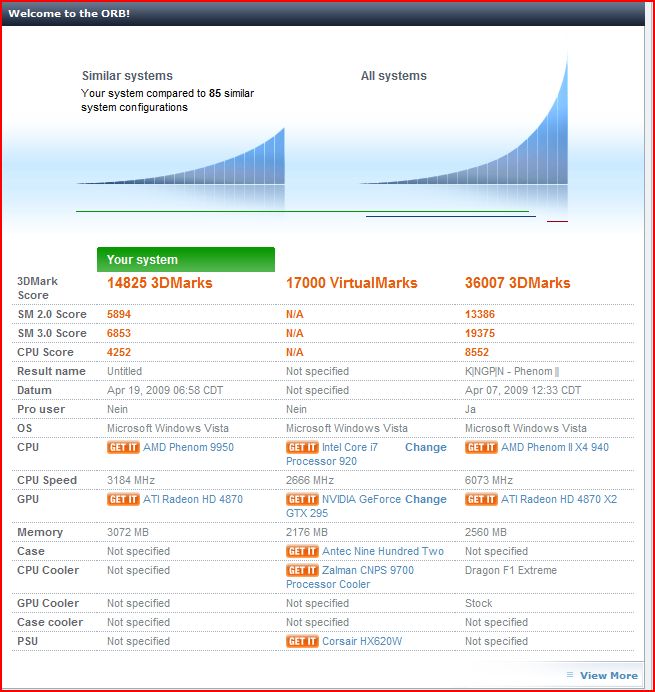Click SM 2.0 Score value 13386
This screenshot has width=655, height=692.
click(x=480, y=314)
